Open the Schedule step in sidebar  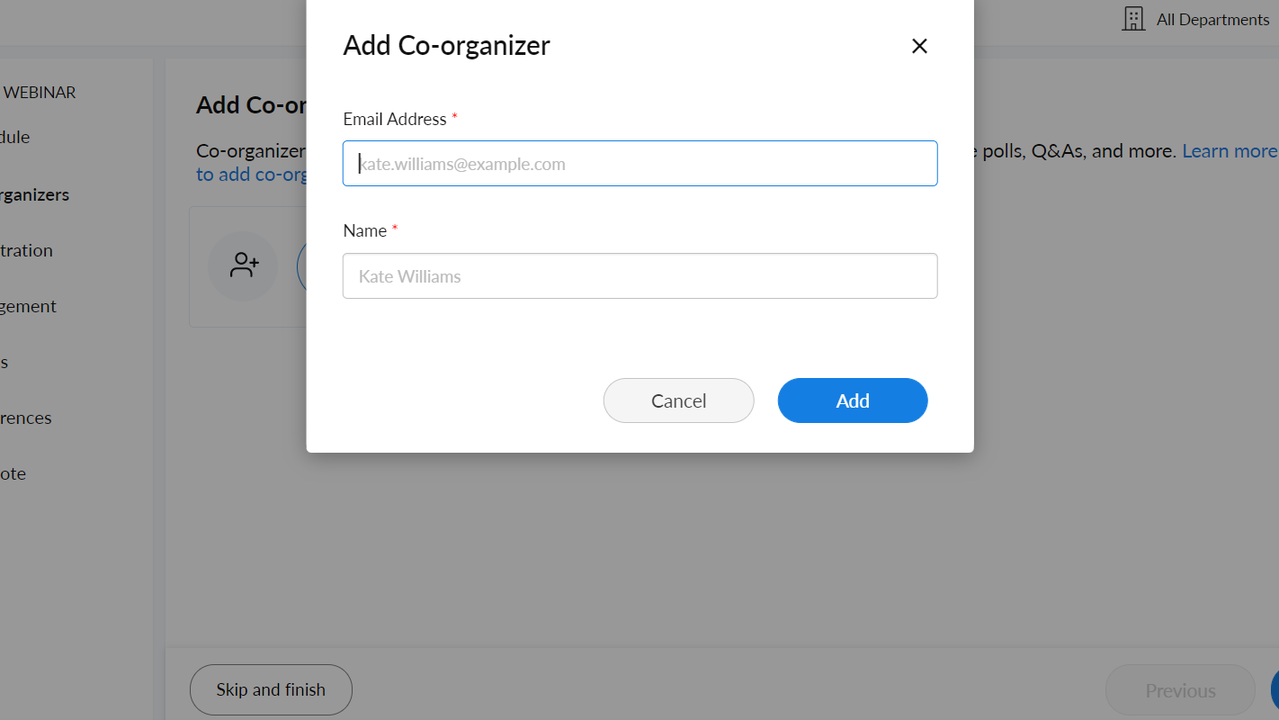[15, 137]
